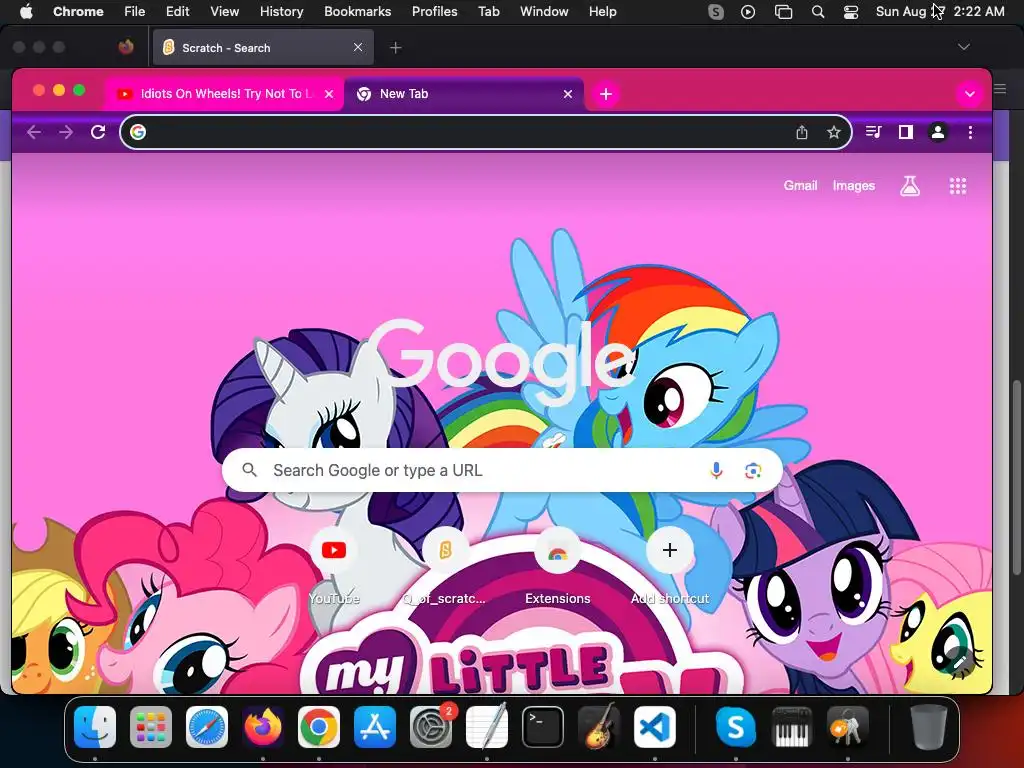Screen dimensions: 1024x768
Task: Open Launchpad from the Dock
Action: tap(151, 727)
